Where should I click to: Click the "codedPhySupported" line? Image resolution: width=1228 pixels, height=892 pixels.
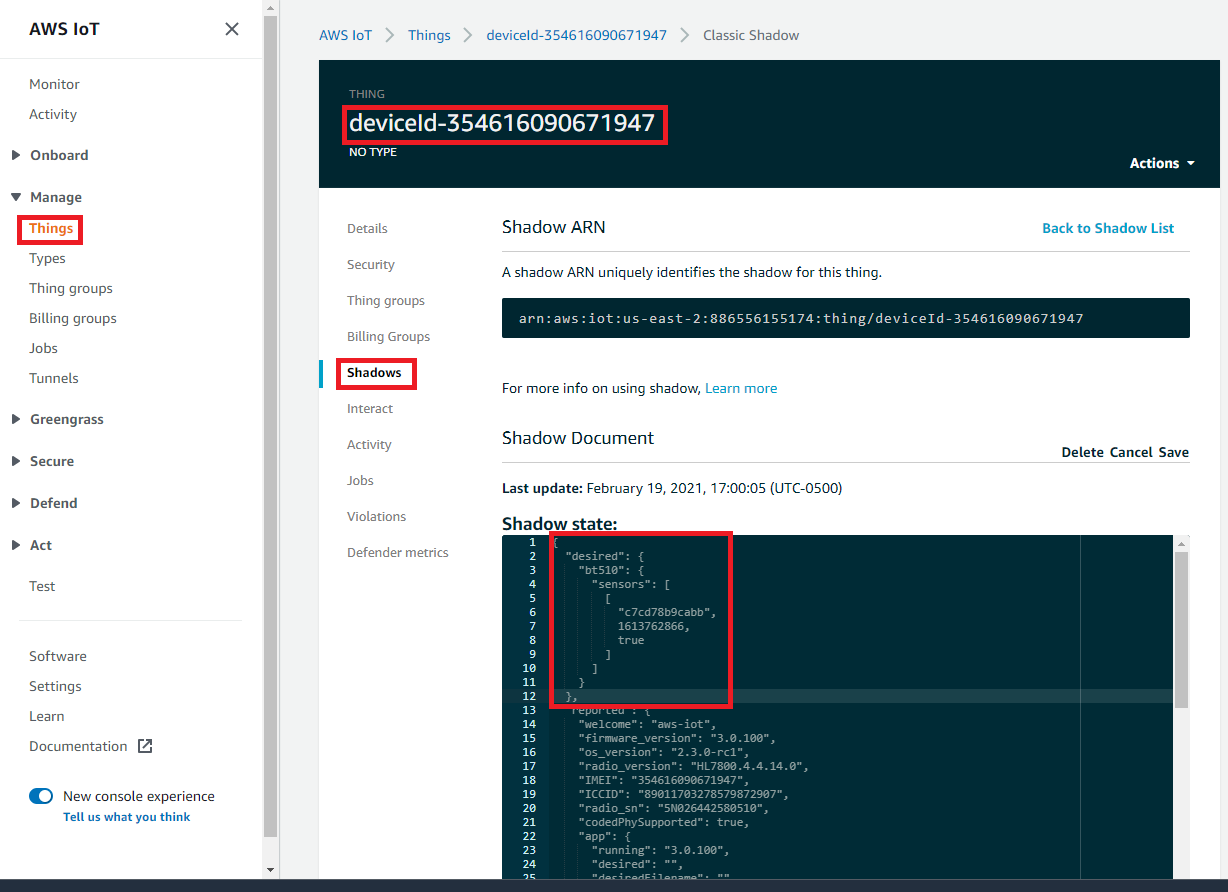tap(663, 822)
